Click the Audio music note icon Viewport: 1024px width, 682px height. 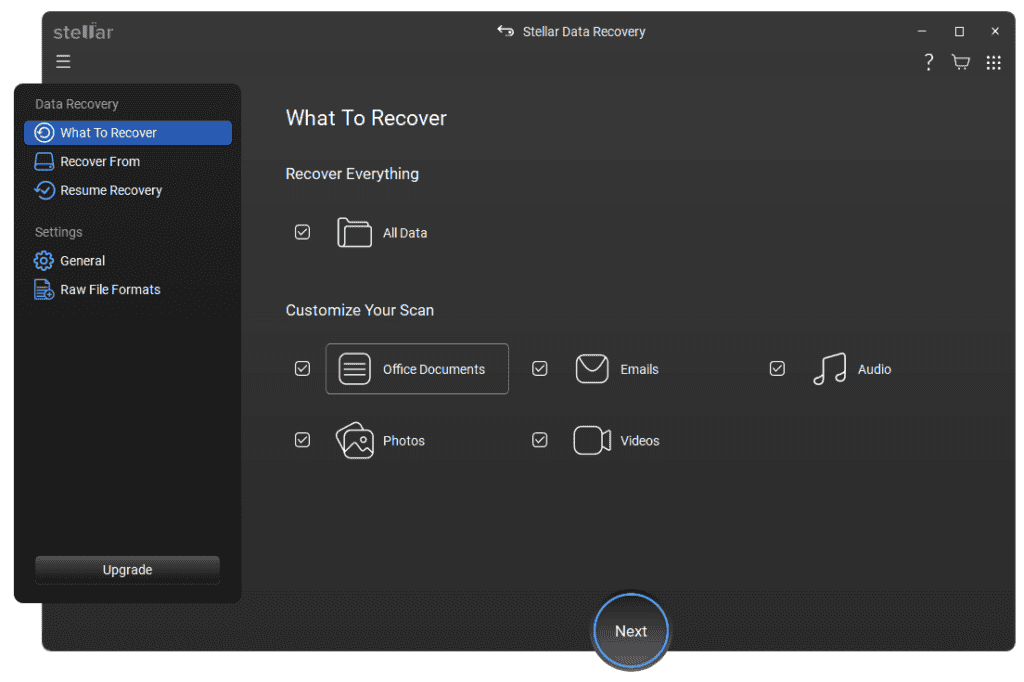829,369
